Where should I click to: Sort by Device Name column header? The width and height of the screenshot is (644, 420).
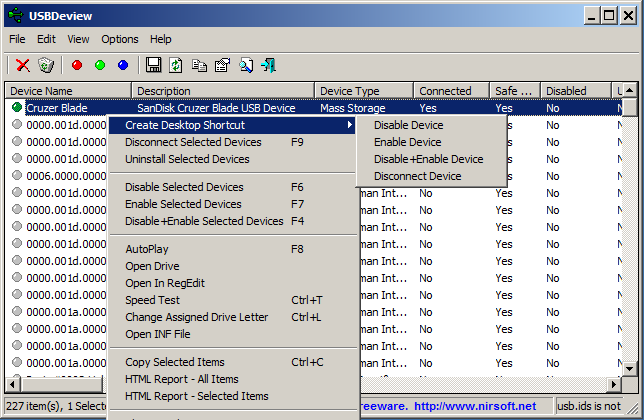tap(68, 91)
